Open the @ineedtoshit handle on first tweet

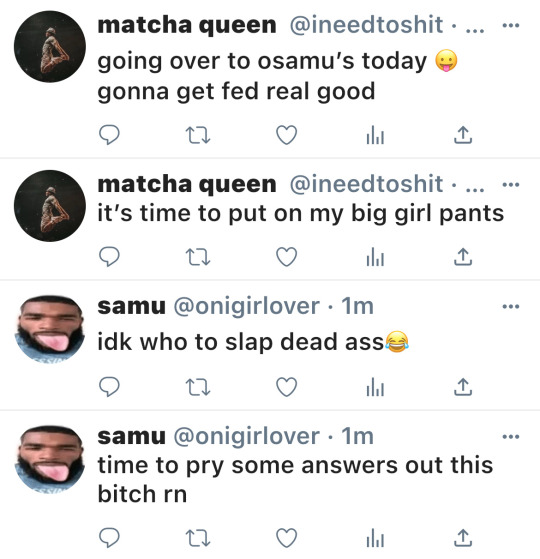366,25
